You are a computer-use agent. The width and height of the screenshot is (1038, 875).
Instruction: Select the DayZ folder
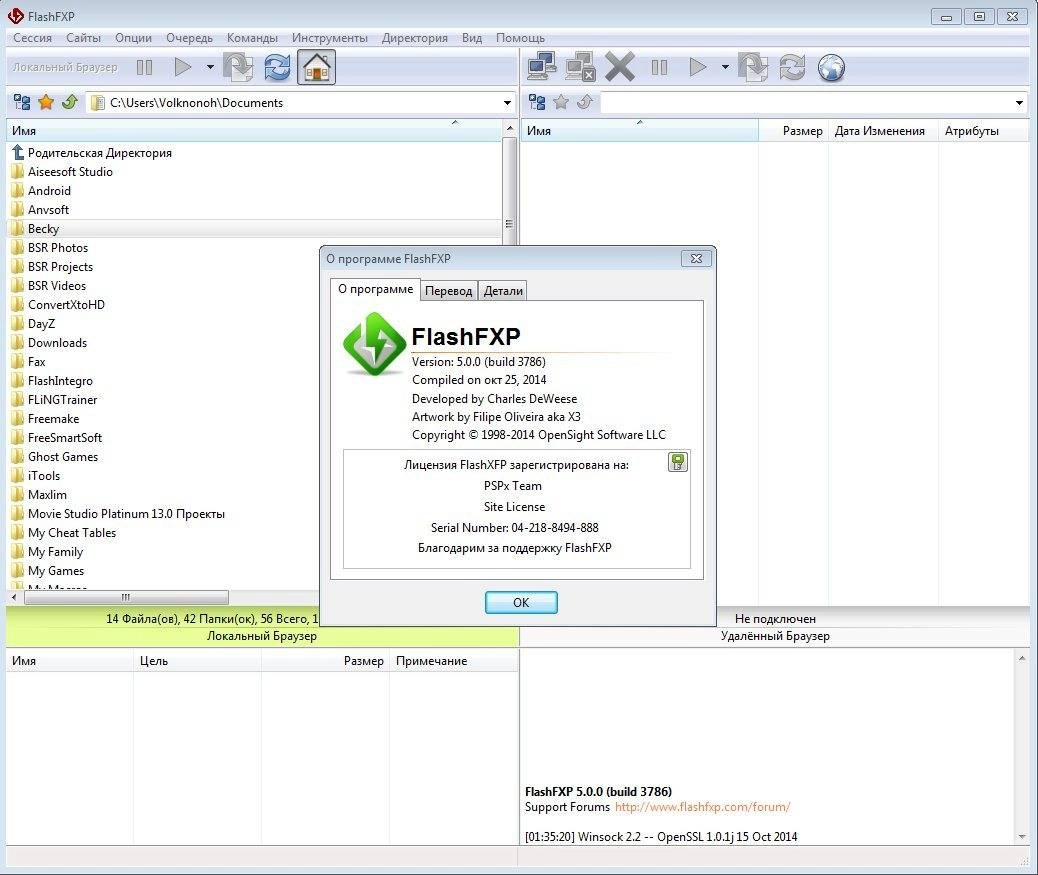tap(41, 324)
